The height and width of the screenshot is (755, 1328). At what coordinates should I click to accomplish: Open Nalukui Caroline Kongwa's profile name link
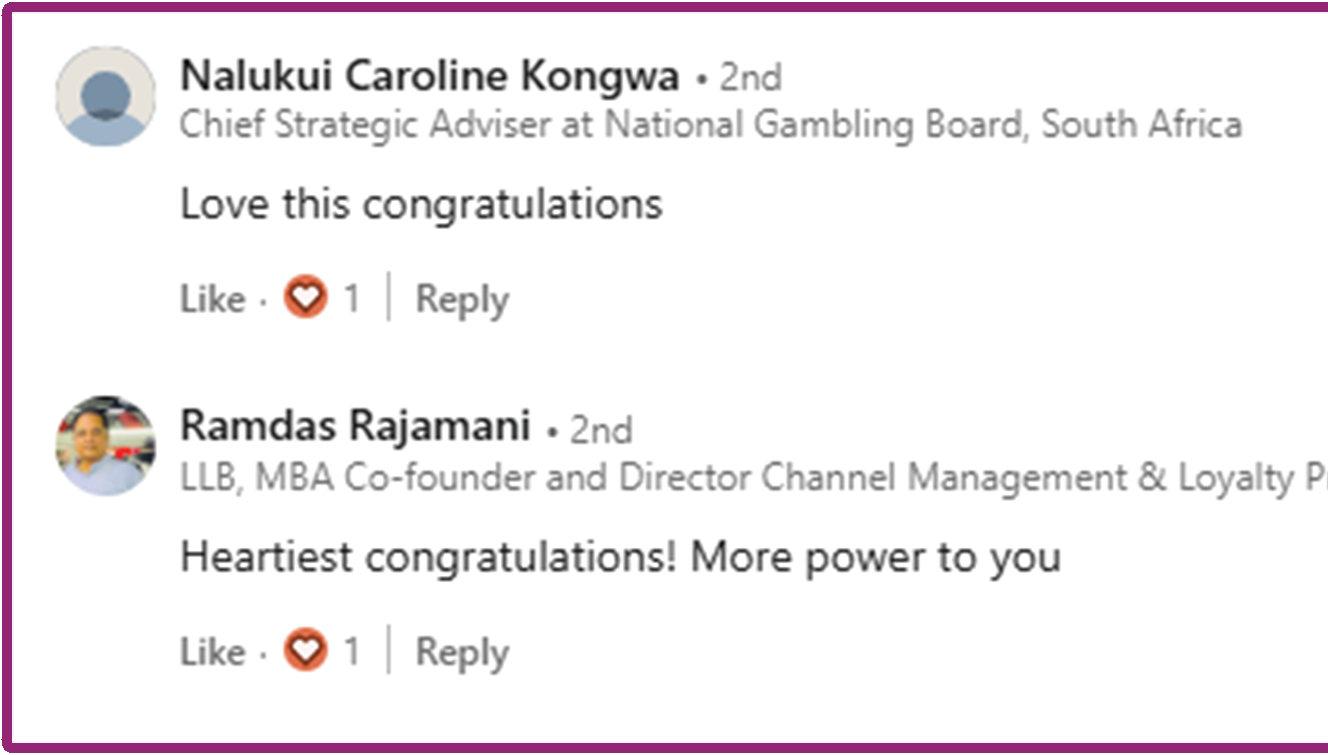[x=429, y=76]
